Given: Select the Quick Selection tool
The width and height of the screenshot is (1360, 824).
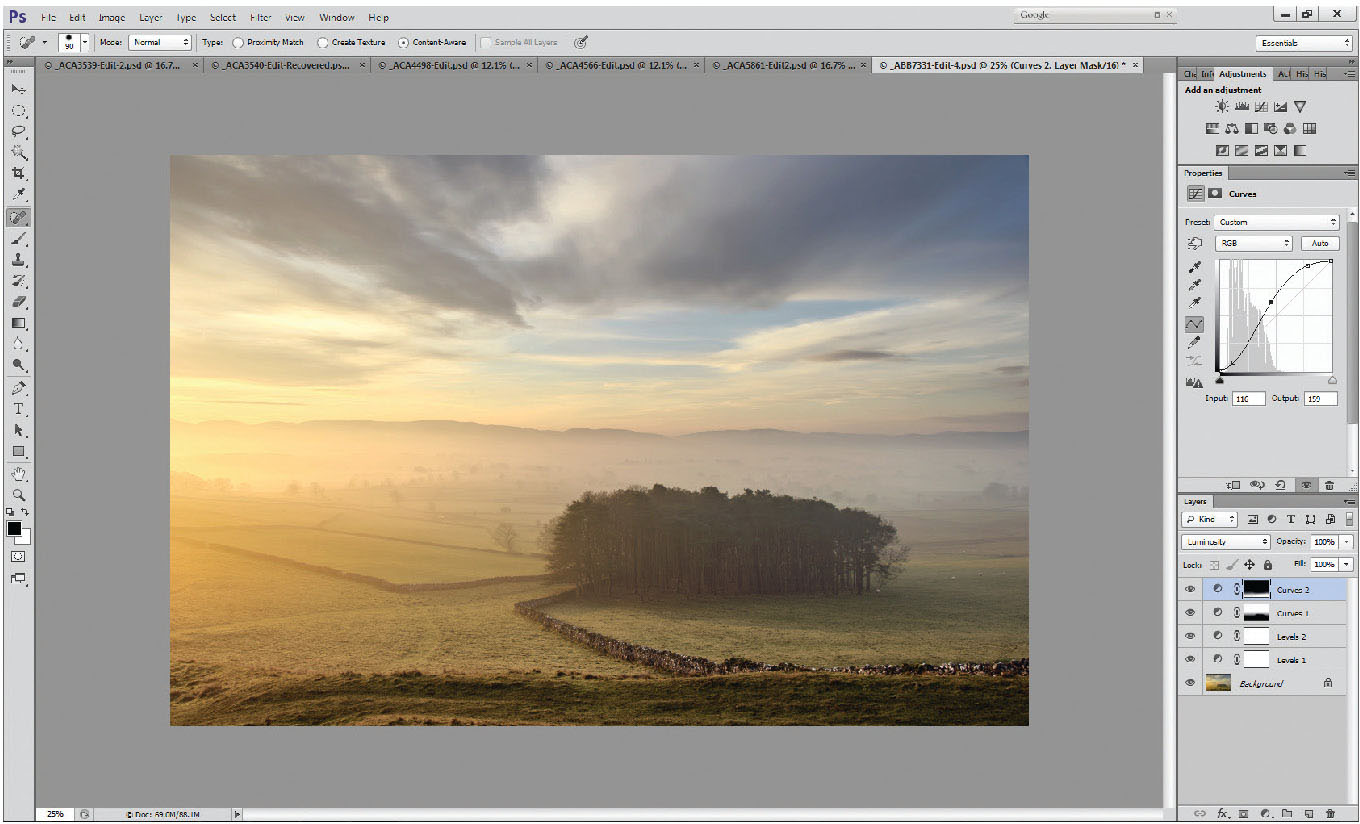Looking at the screenshot, I should (x=18, y=152).
